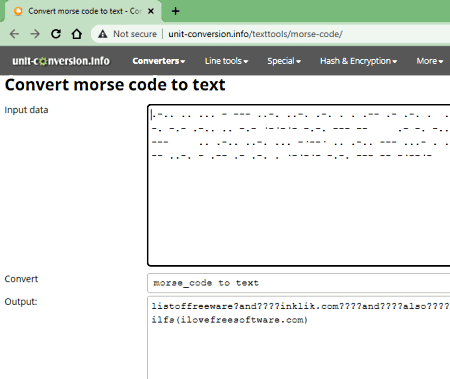Viewport: 450px width, 379px height.
Task: Select the Convert morse code to text tab
Action: coord(83,11)
